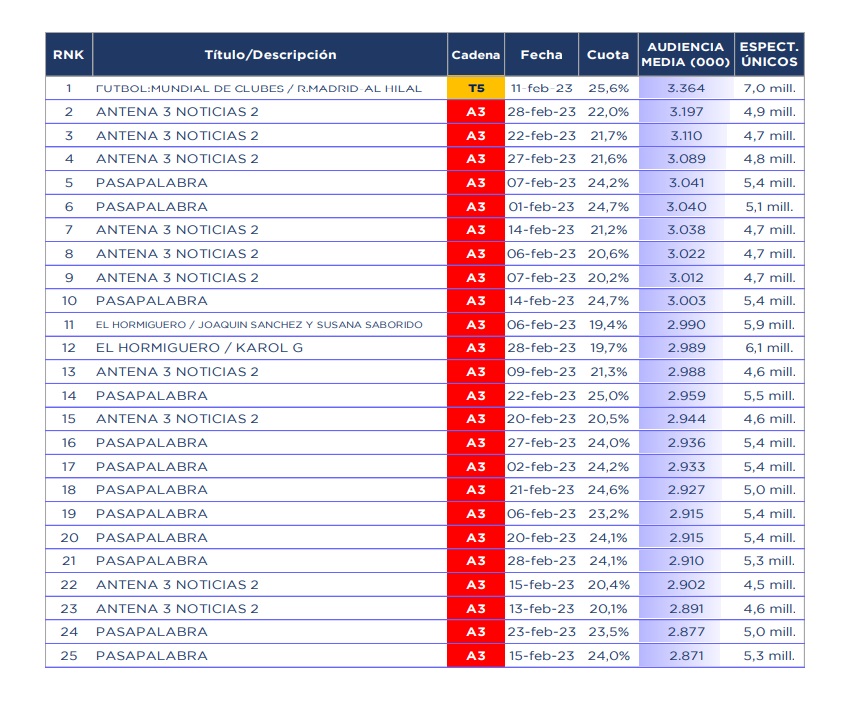
Task: Select the 24,6% share cell
Action: coord(608,490)
